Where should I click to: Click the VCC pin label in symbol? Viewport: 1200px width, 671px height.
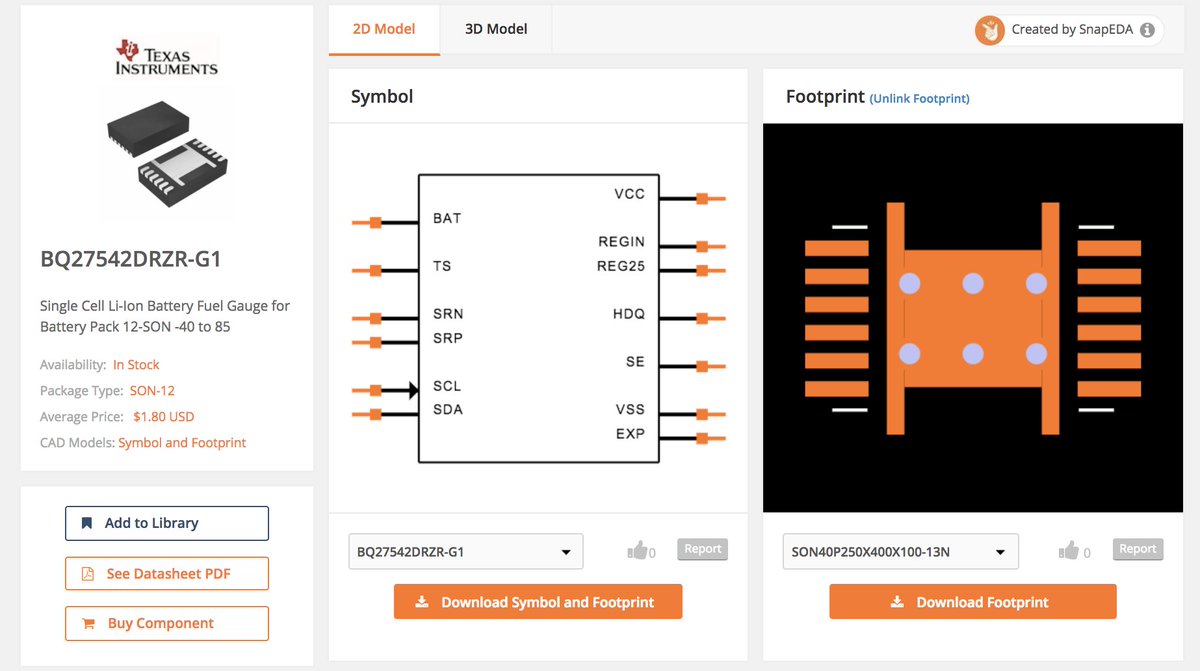(629, 194)
